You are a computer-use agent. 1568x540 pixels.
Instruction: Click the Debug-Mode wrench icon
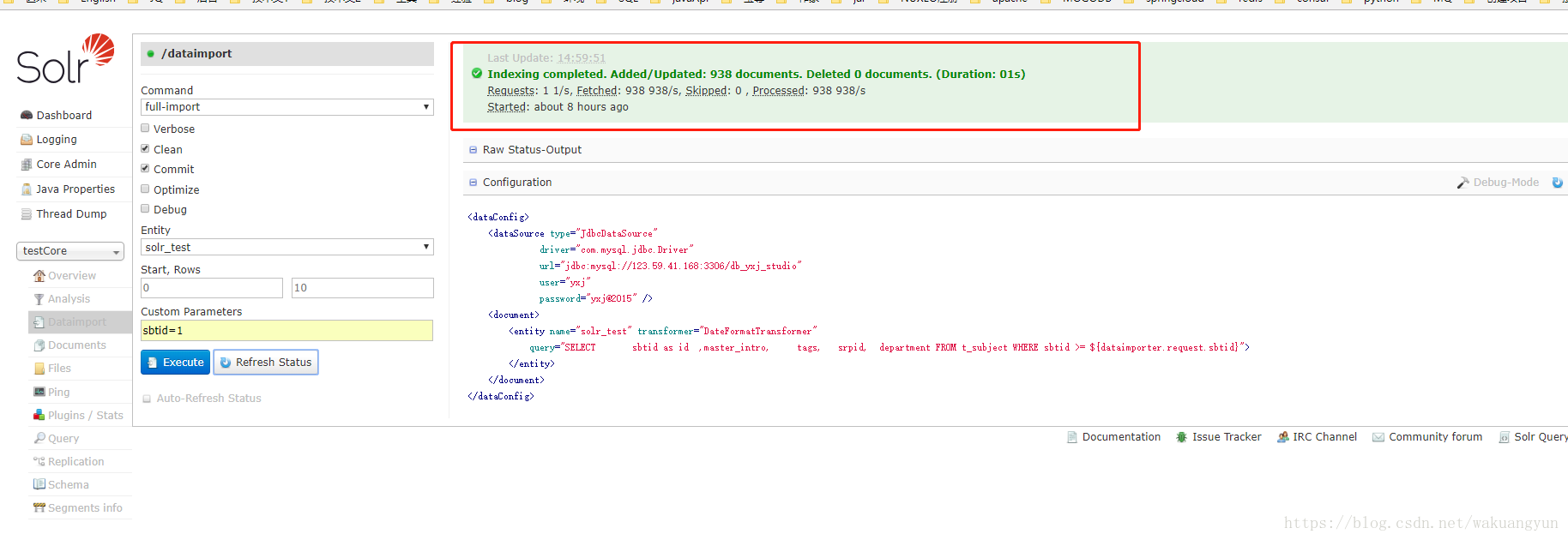click(x=1463, y=183)
